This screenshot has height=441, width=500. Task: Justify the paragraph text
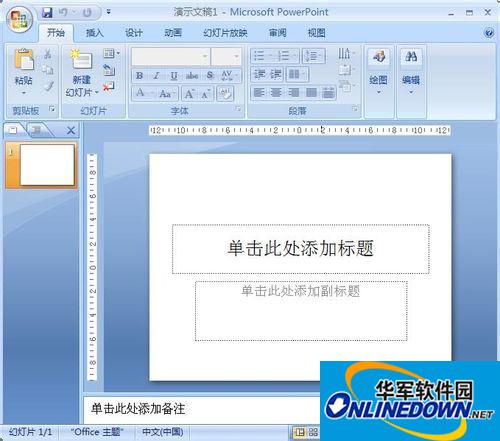(x=311, y=92)
